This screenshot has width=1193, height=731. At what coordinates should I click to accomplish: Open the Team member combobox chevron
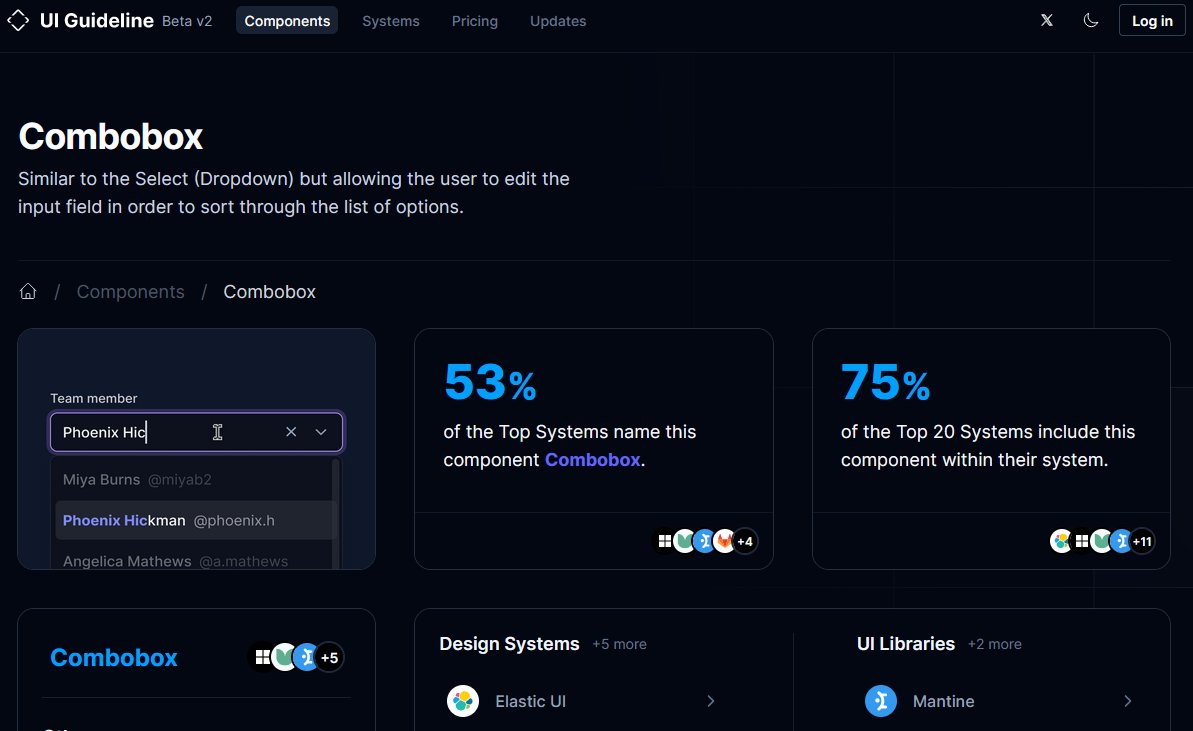(x=321, y=431)
